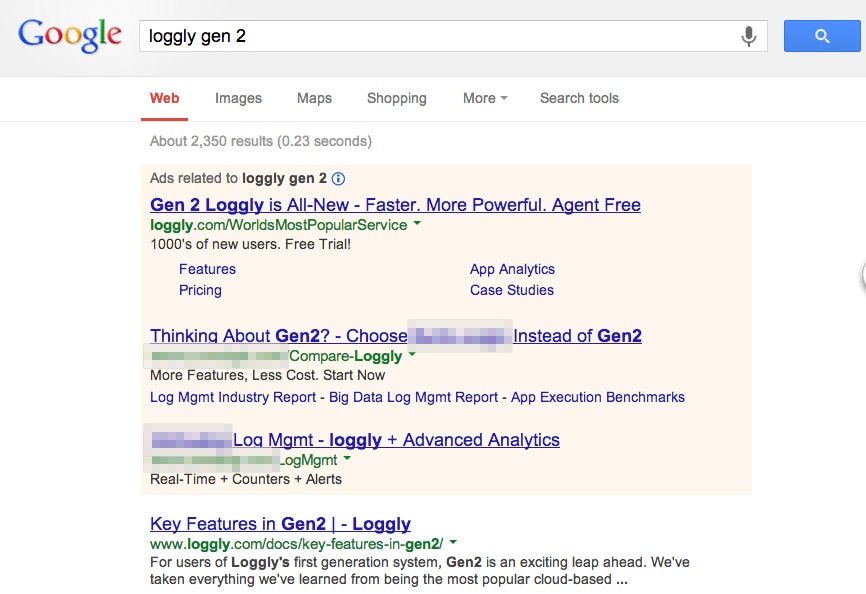Open the Shopping tab
The image size is (866, 594).
click(396, 98)
